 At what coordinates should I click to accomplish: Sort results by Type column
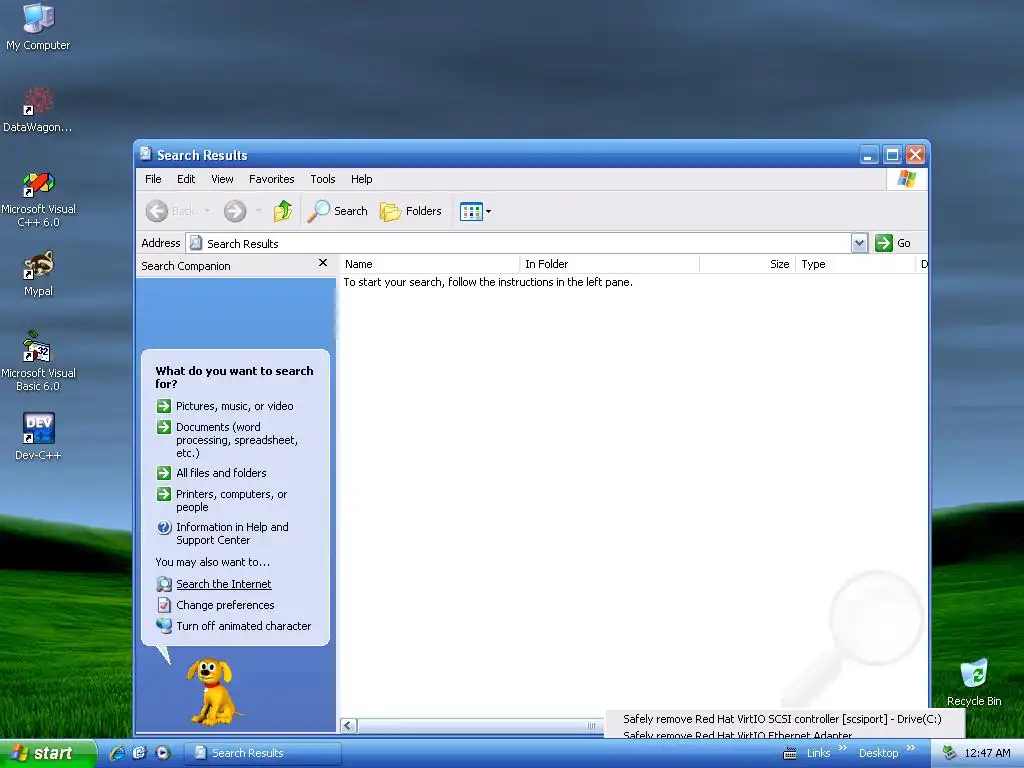(856, 264)
